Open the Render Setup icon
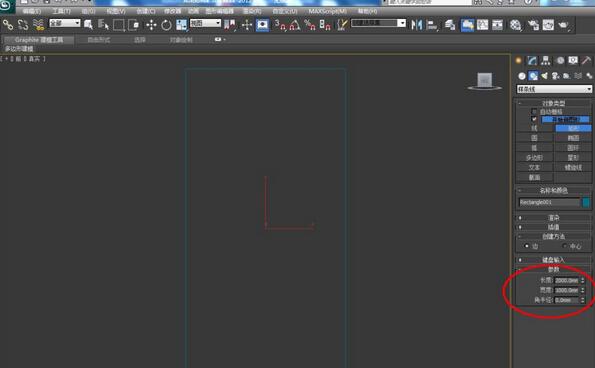 (x=533, y=25)
